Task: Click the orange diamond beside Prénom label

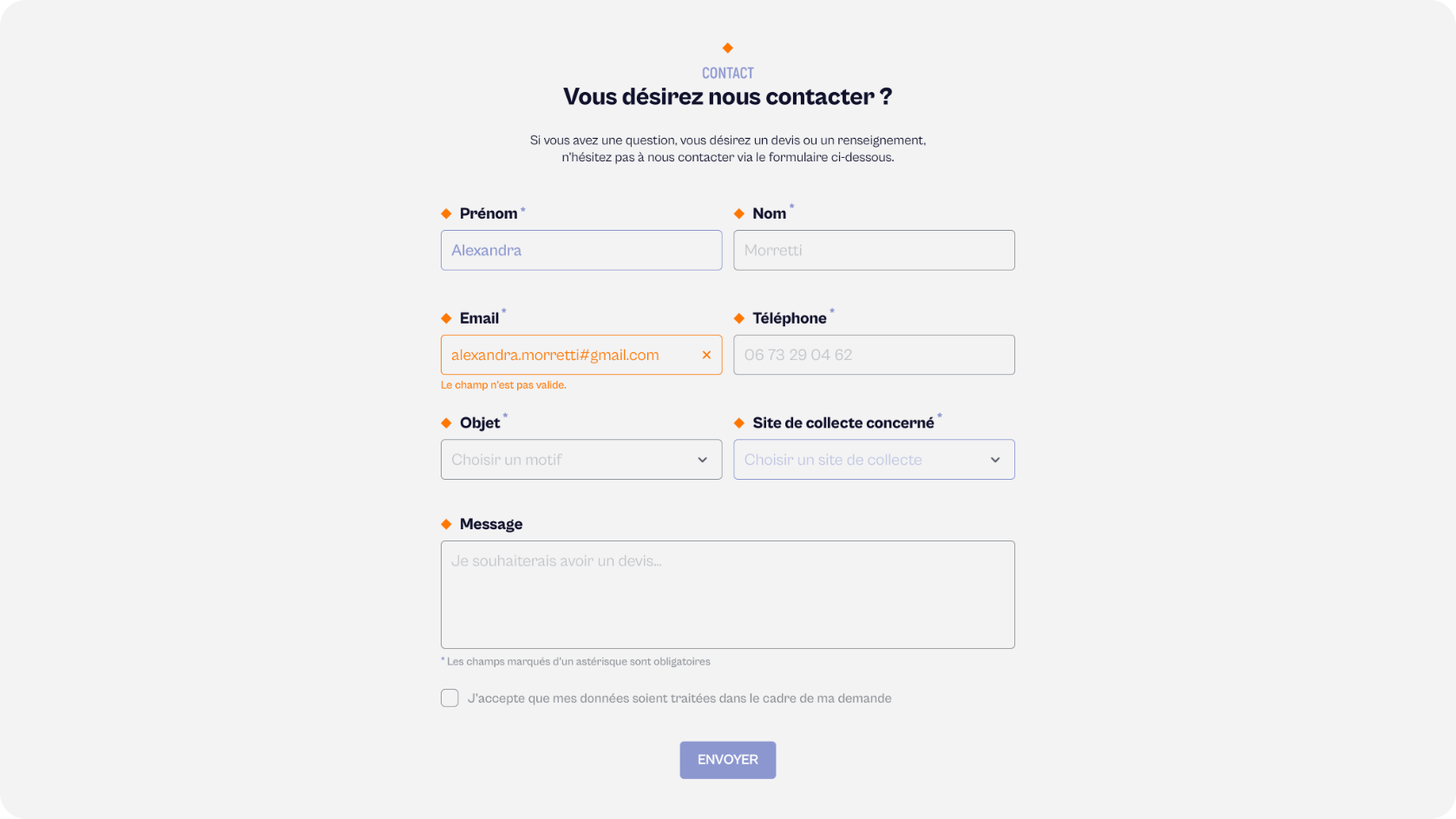Action: coord(446,213)
